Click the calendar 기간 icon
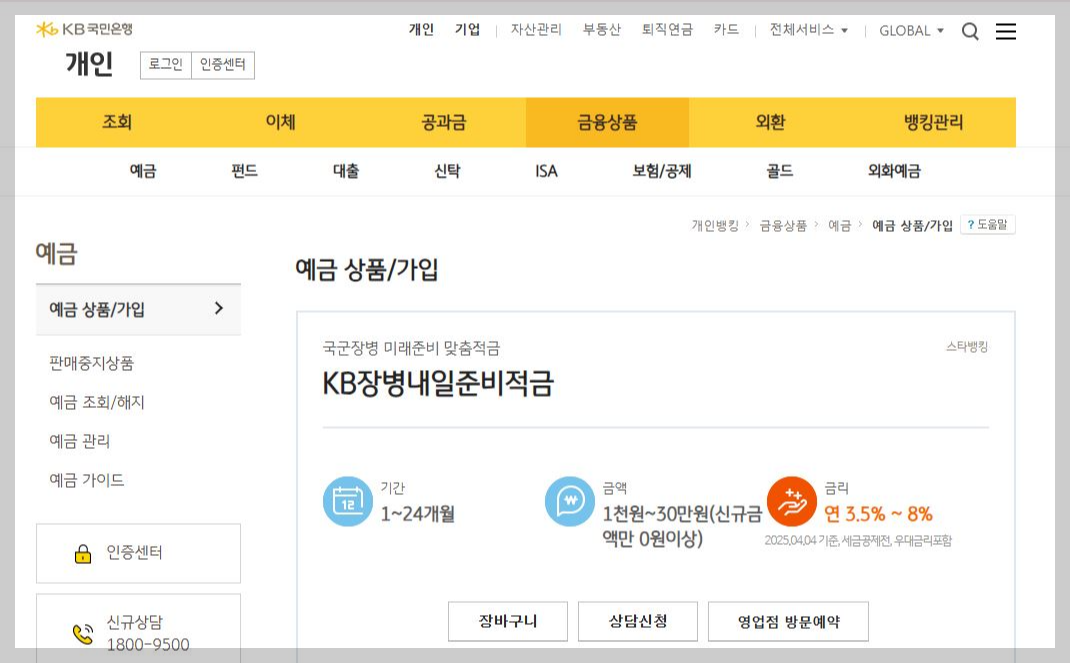This screenshot has height=663, width=1070. 348,501
